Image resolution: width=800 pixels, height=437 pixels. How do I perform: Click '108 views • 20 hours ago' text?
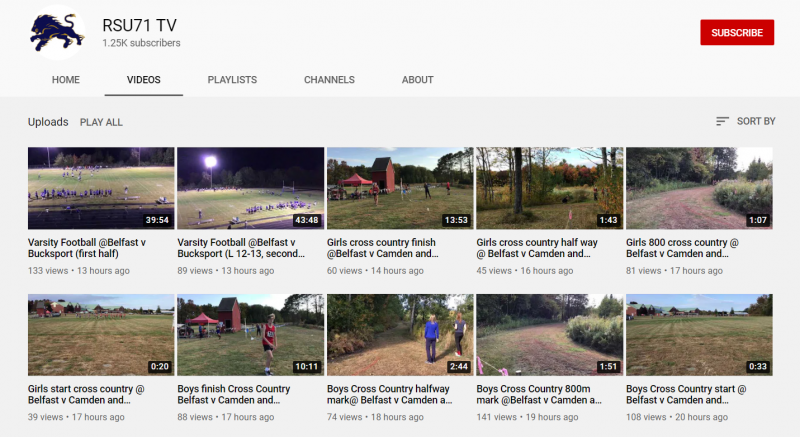[677, 417]
